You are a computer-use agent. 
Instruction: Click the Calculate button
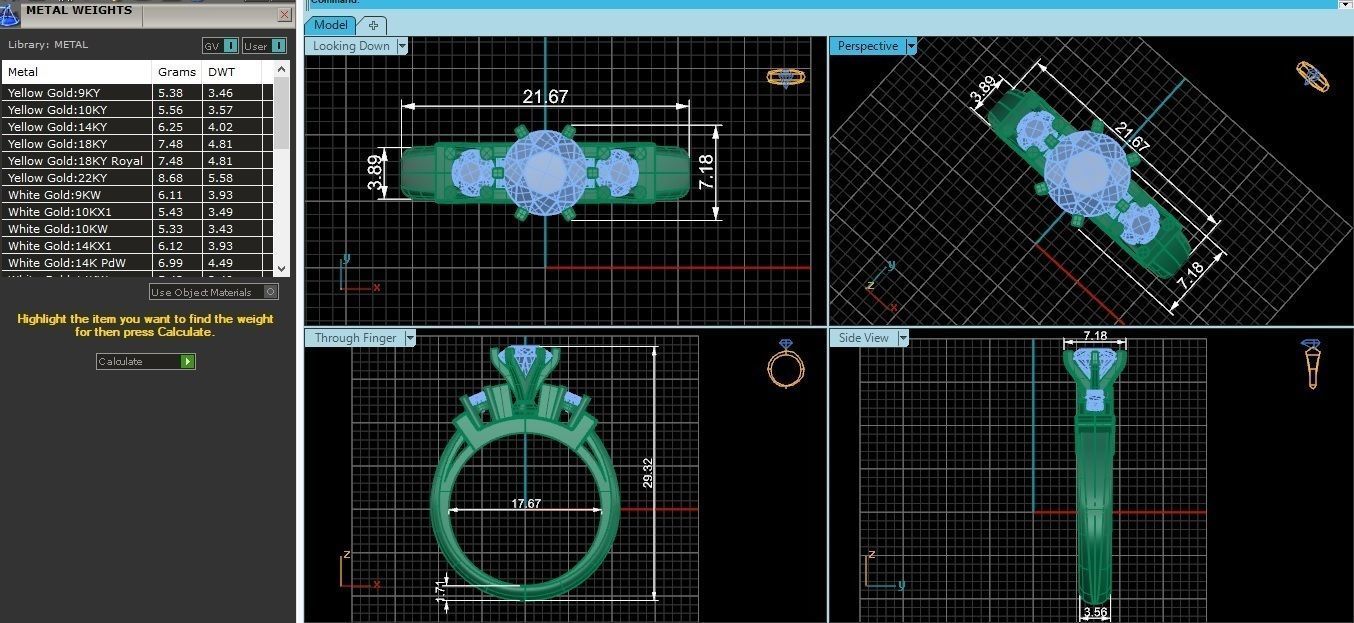point(146,361)
